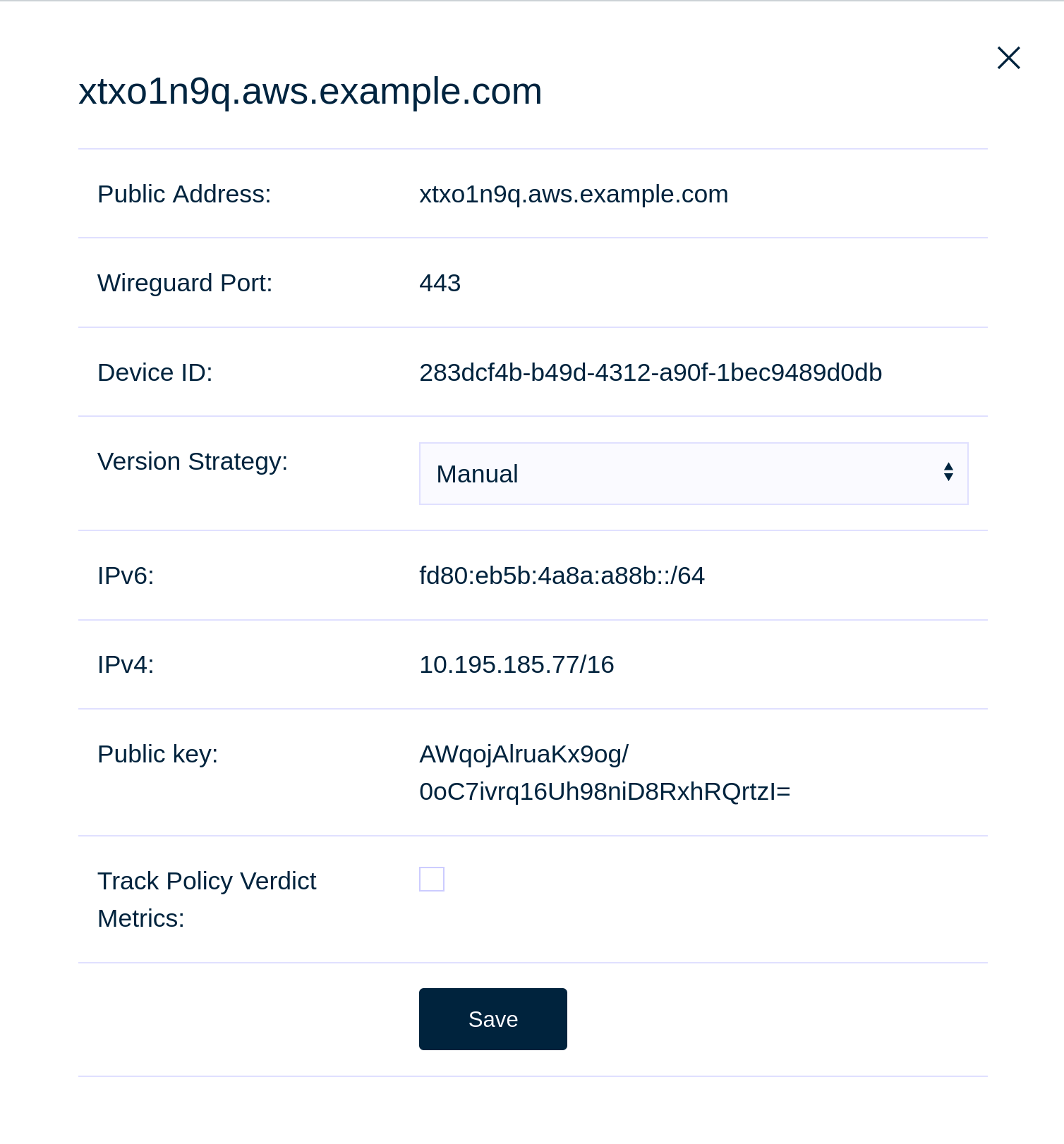Click the up/down arrows on Manual selector
Viewport: 1064px width, 1144px height.
tap(948, 474)
